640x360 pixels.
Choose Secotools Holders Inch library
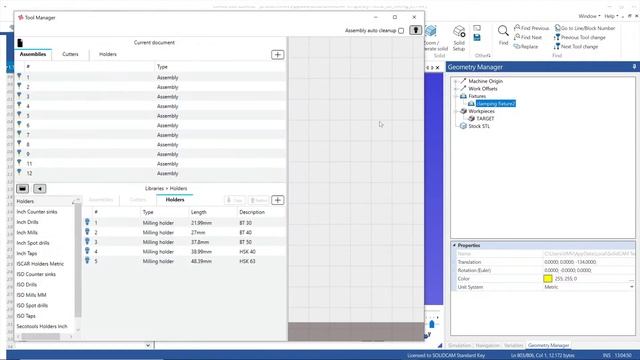pos(42,326)
